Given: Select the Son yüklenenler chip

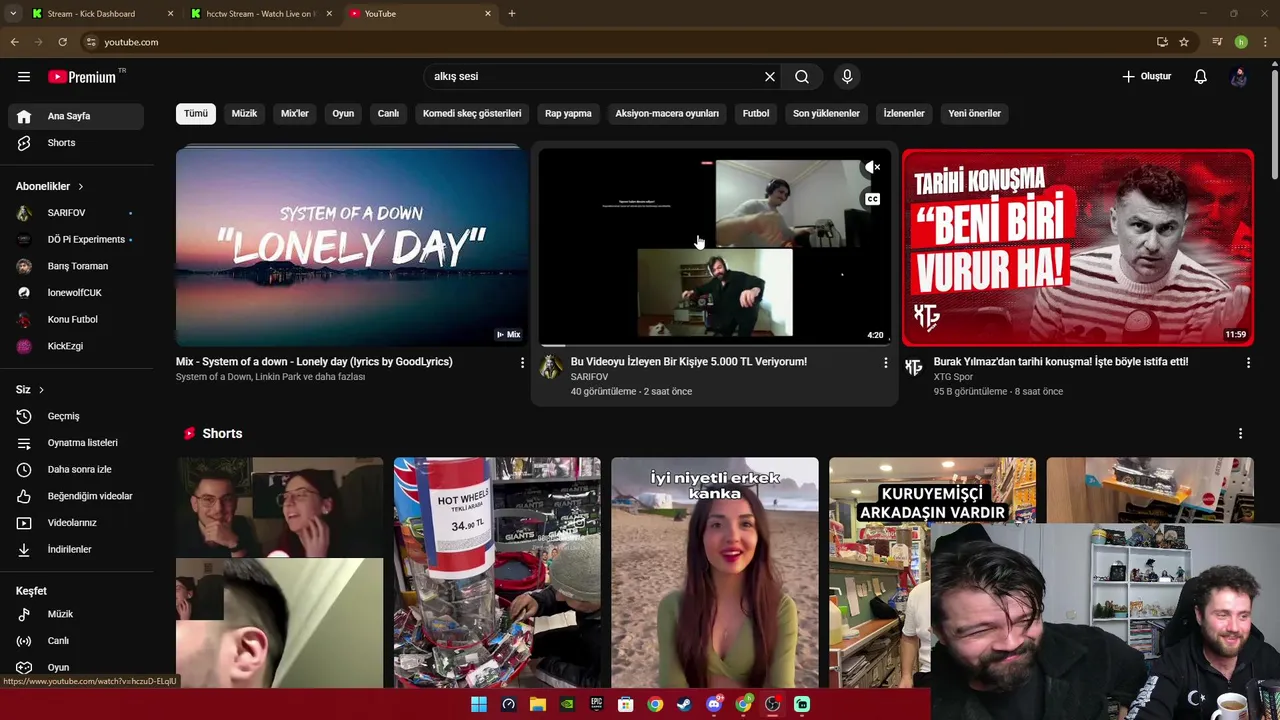Looking at the screenshot, I should pyautogui.click(x=826, y=113).
